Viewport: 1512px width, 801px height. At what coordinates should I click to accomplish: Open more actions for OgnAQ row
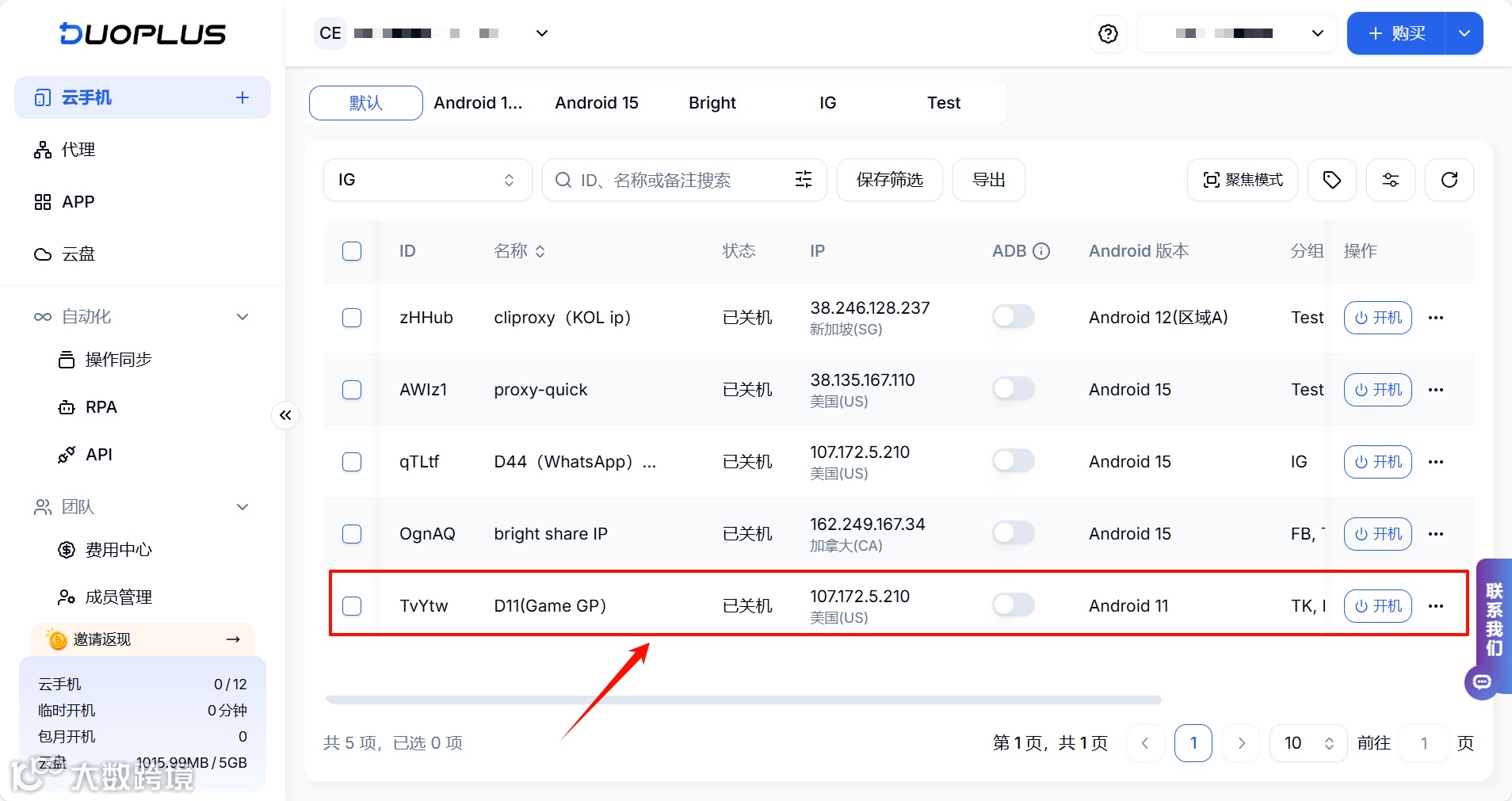point(1436,534)
